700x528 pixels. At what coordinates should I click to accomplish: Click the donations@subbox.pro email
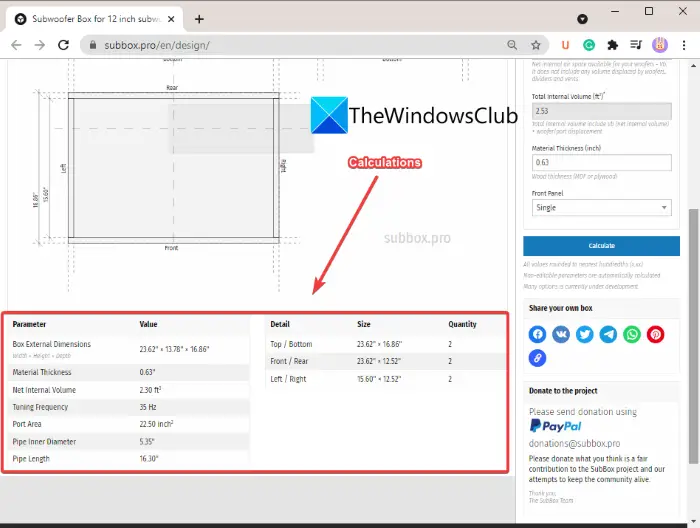coord(574,444)
